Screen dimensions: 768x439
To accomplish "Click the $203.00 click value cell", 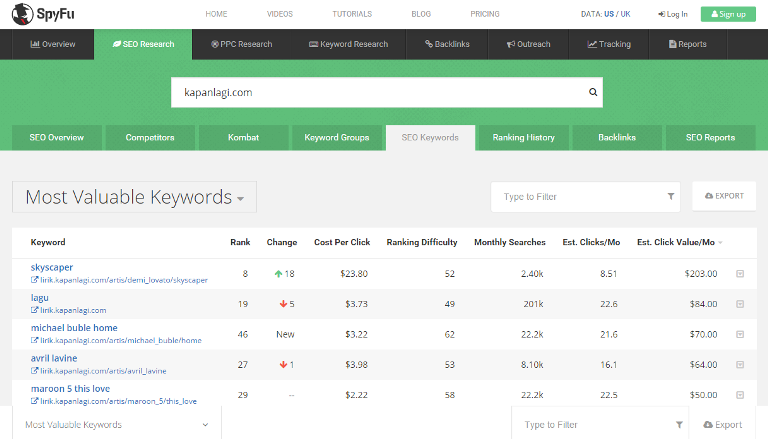I will click(x=701, y=274).
